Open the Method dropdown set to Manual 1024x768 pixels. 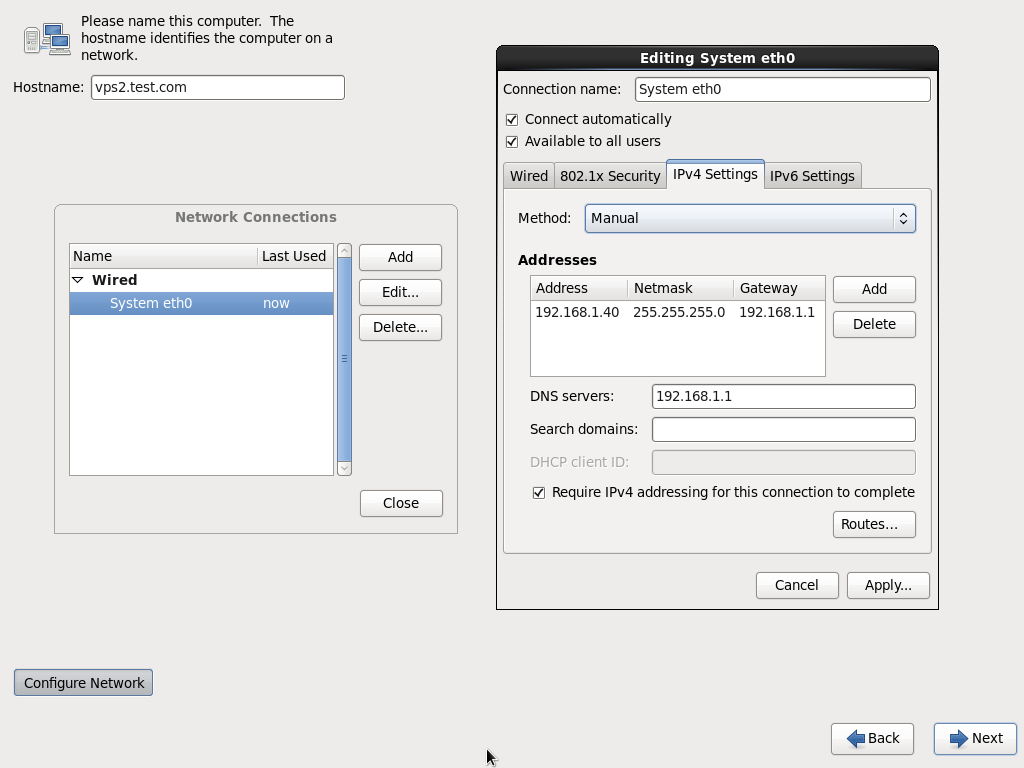(750, 218)
